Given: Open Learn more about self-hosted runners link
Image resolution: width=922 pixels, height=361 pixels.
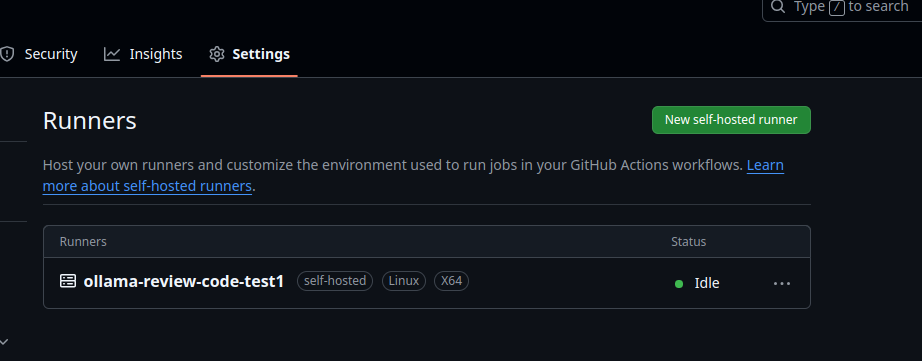Looking at the screenshot, I should [x=147, y=186].
